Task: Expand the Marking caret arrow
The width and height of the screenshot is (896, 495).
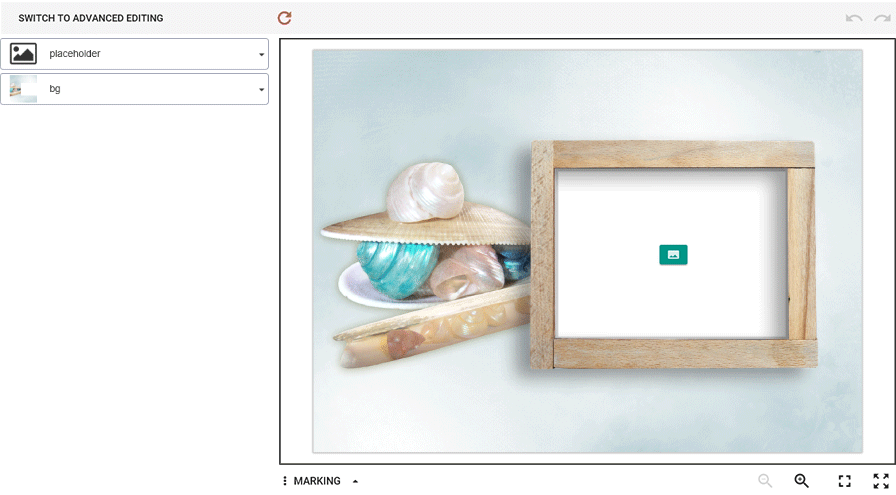Action: [355, 481]
